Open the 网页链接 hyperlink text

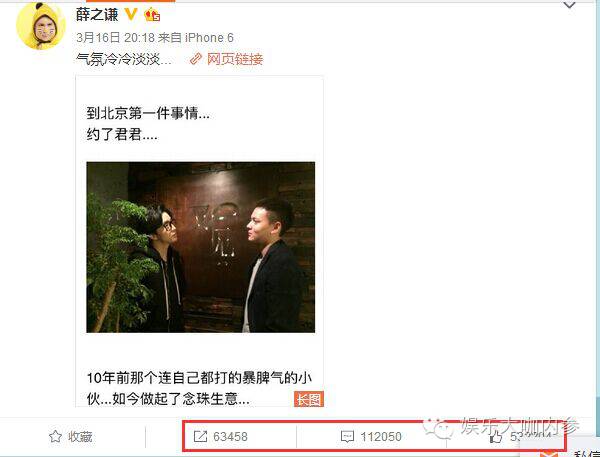click(x=235, y=59)
